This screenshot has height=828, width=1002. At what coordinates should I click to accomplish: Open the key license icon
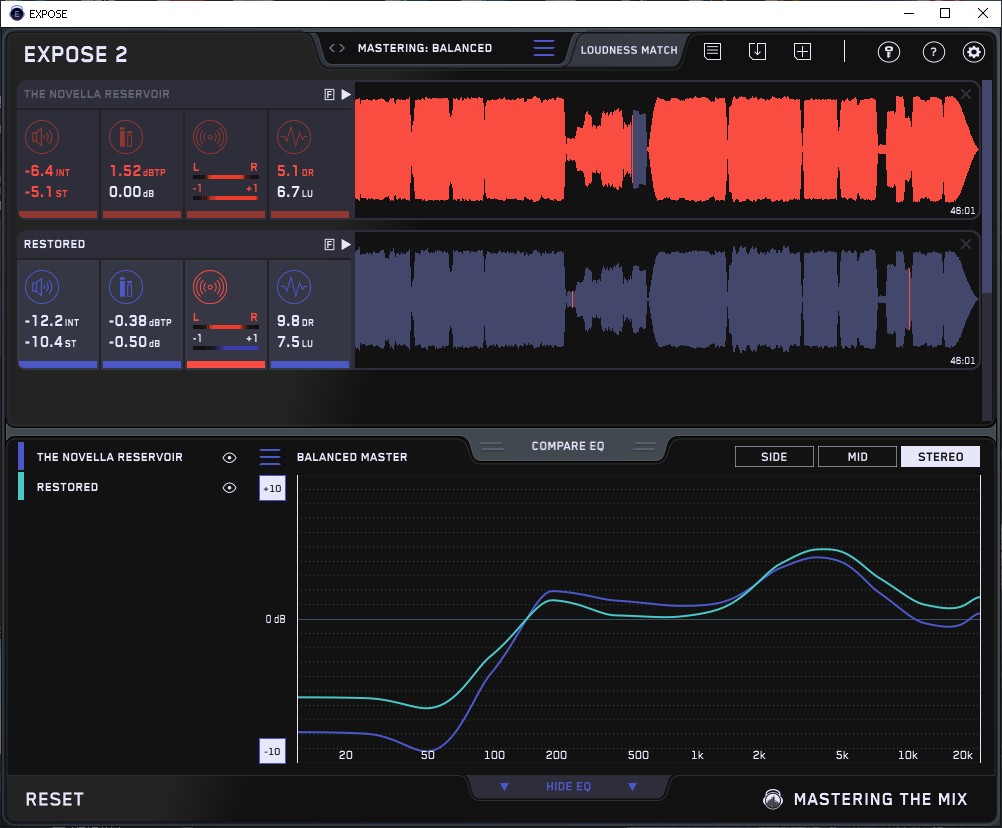[x=888, y=52]
